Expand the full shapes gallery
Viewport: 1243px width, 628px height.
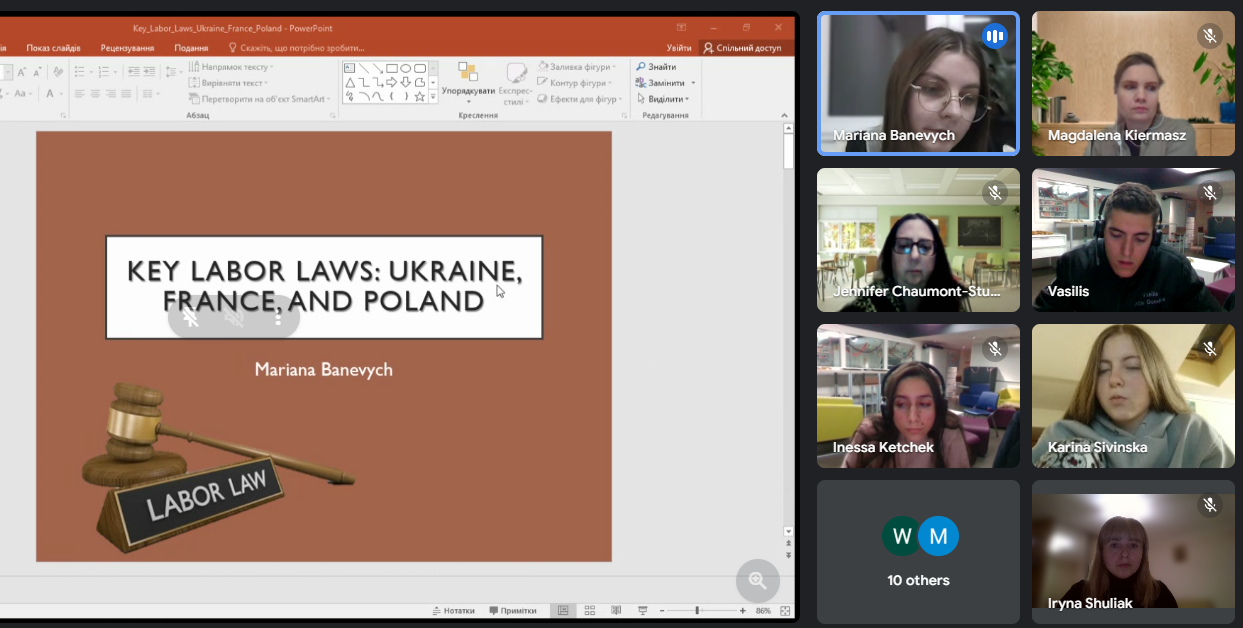[x=433, y=97]
